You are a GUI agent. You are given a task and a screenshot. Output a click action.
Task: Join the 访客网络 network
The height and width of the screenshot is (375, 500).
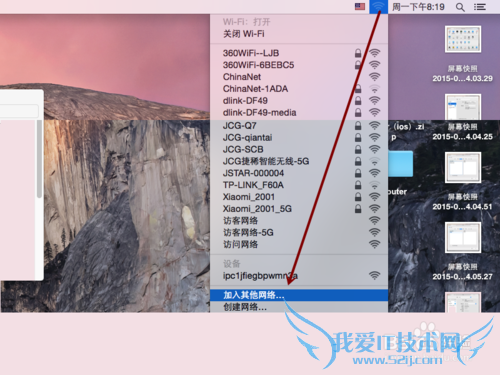(299, 220)
